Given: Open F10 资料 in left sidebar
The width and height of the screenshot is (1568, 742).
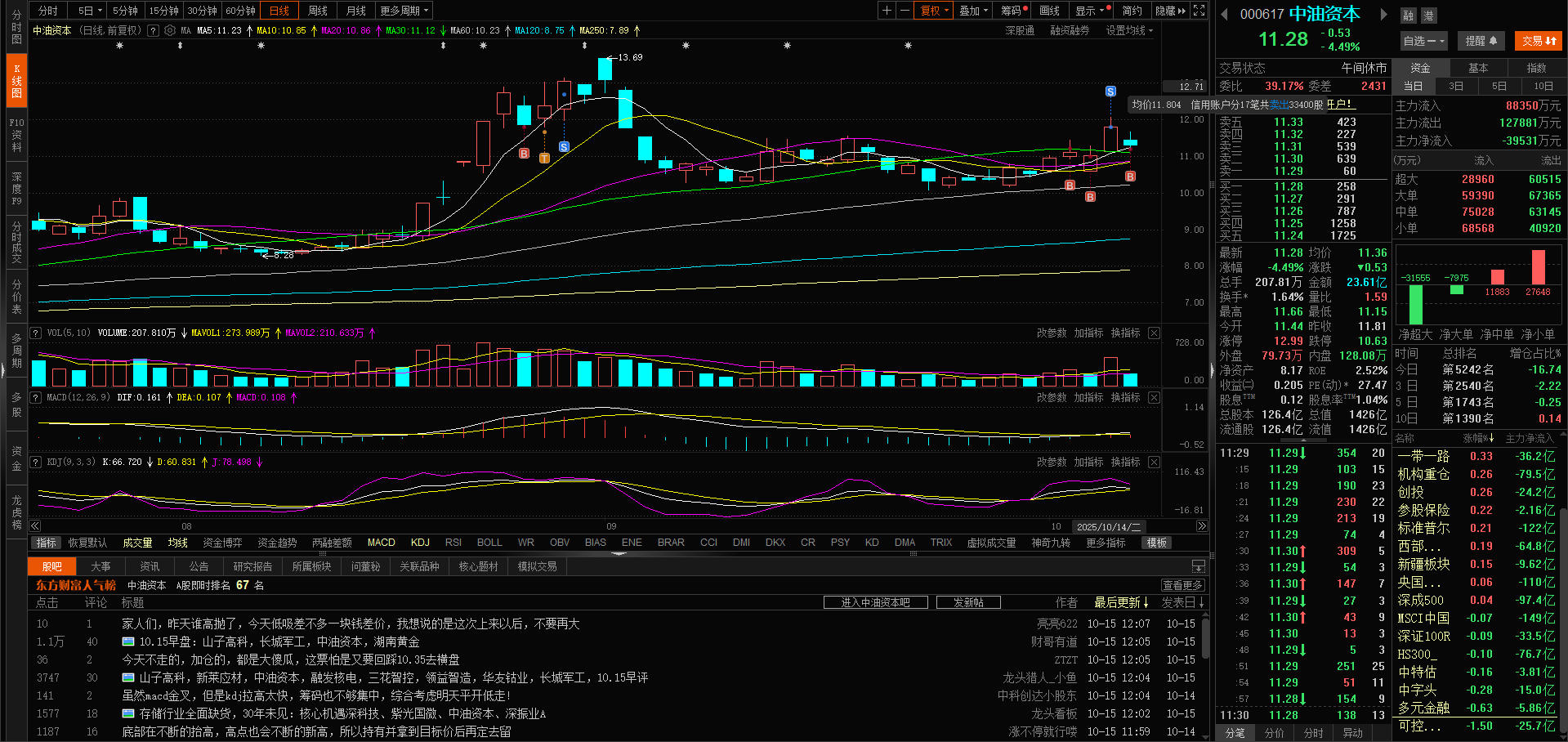Looking at the screenshot, I should [16, 135].
